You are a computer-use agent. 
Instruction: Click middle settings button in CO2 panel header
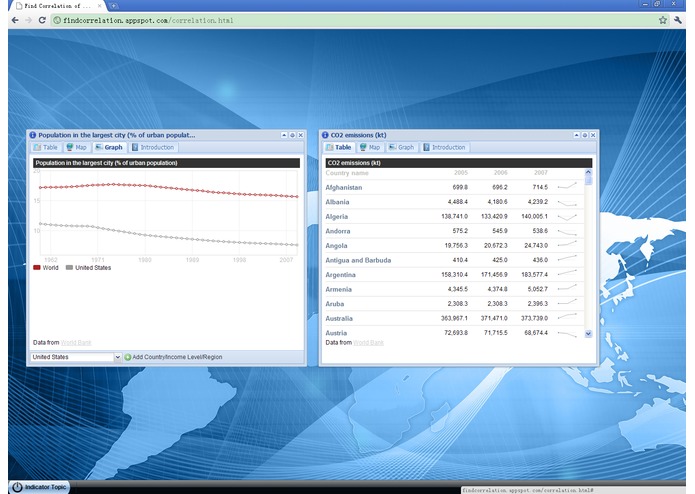[x=585, y=135]
